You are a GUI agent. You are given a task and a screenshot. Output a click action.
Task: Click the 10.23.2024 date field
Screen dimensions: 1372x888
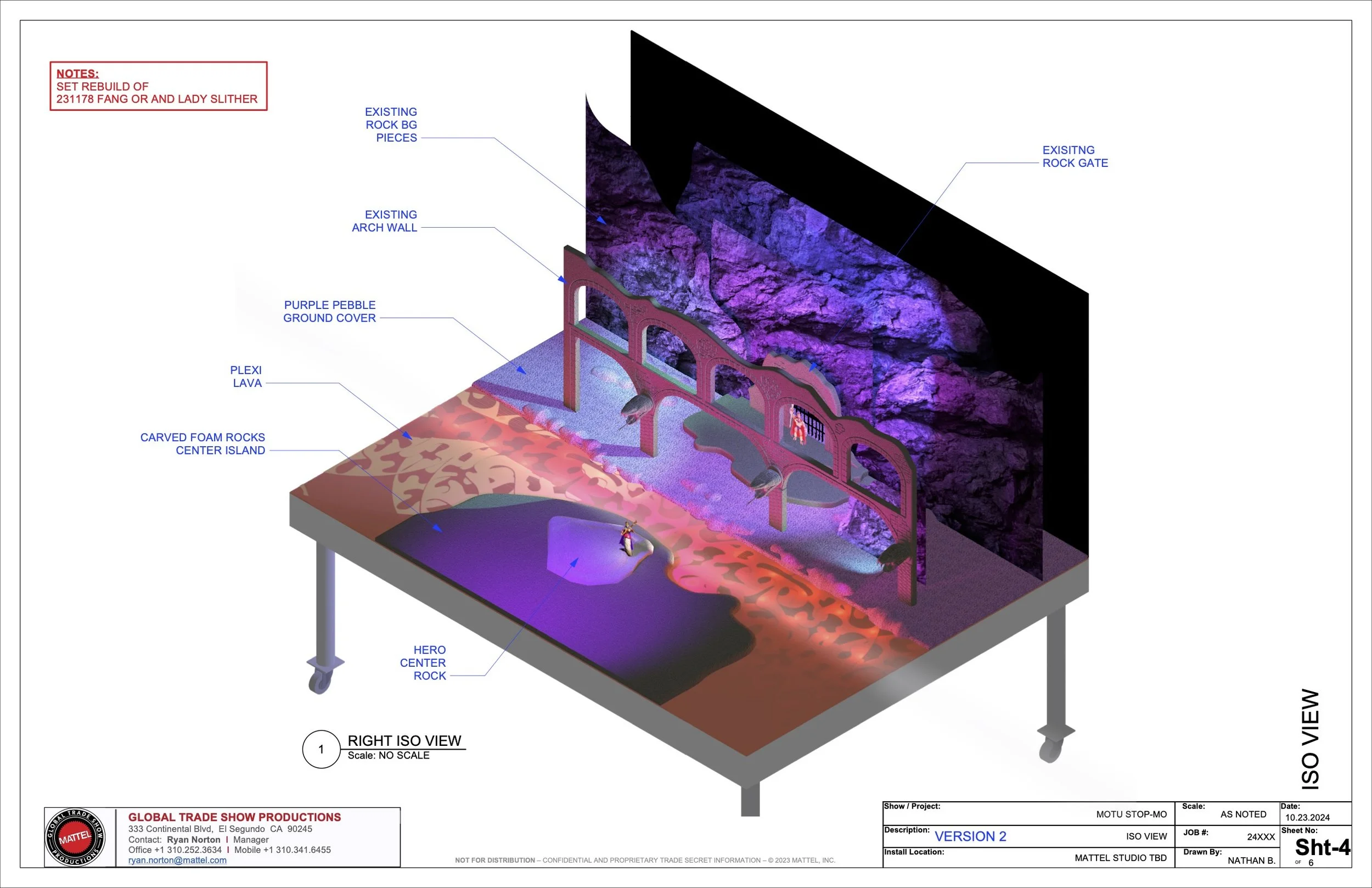[1307, 817]
